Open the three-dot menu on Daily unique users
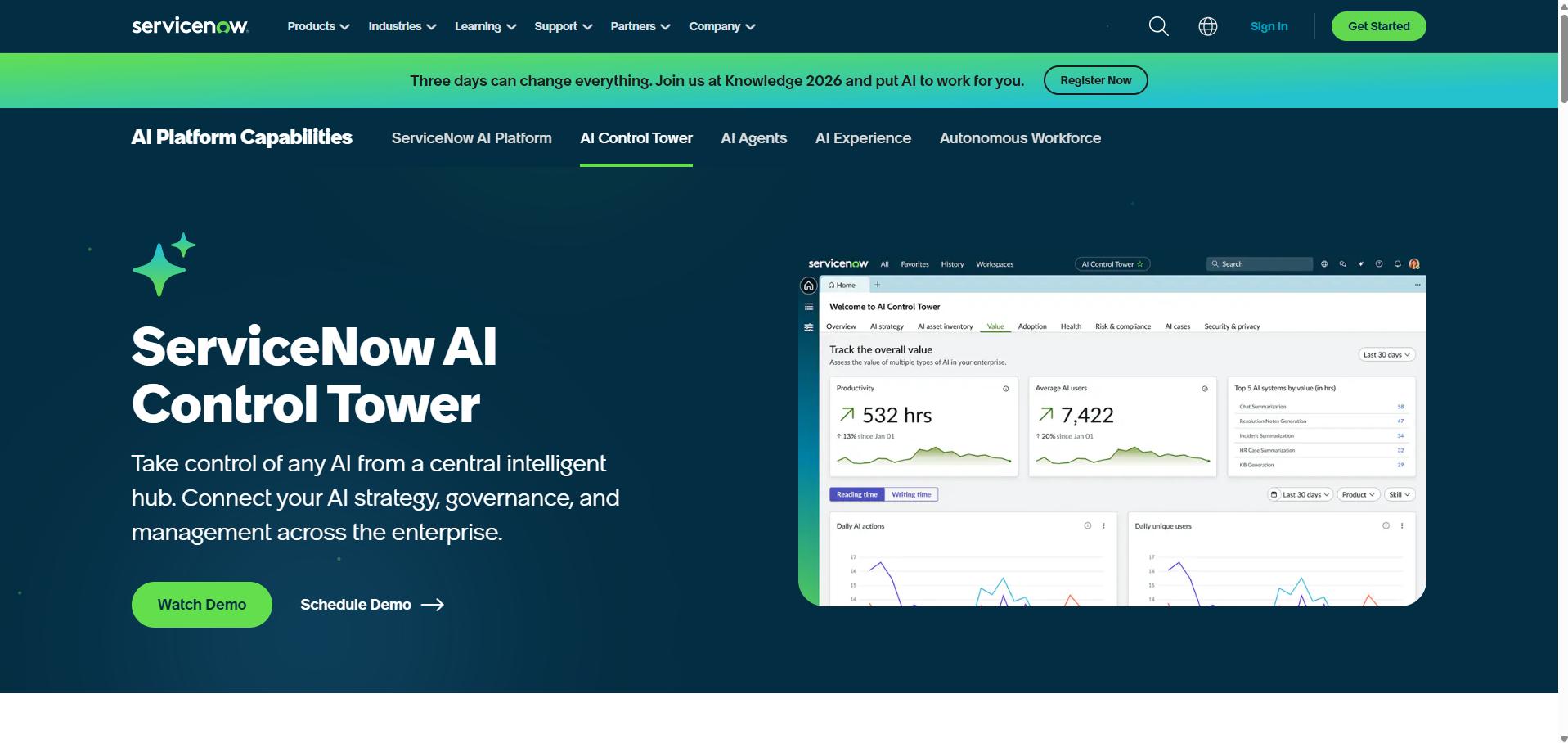 1401,526
